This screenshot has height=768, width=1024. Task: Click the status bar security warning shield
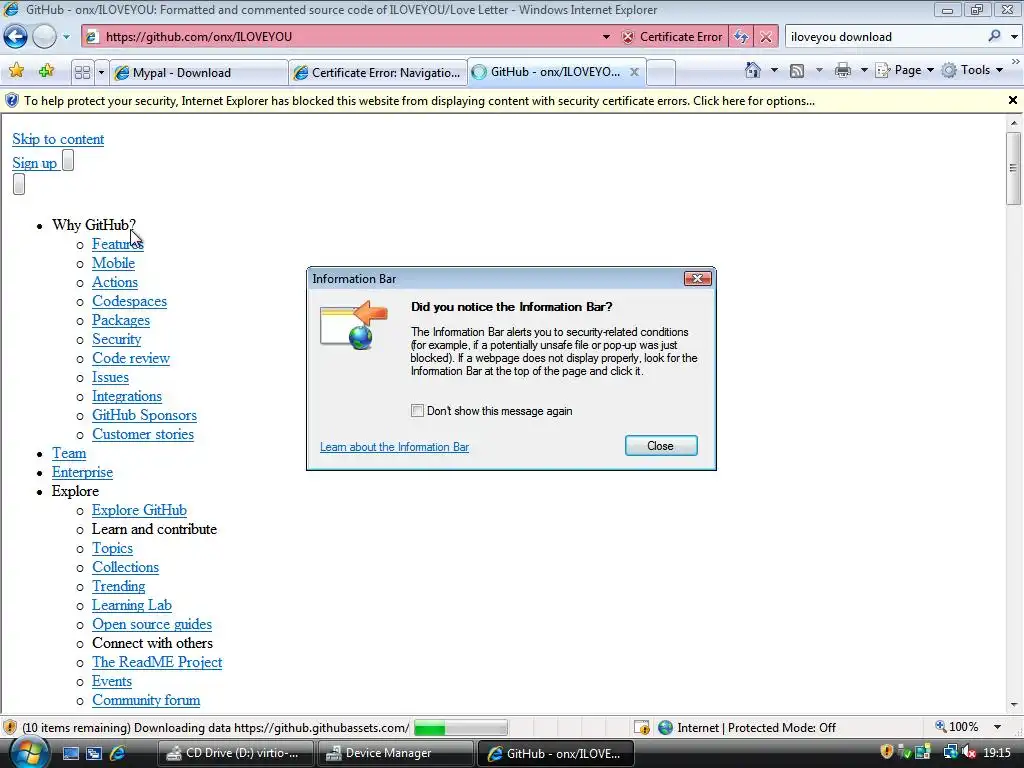[x=10, y=728]
